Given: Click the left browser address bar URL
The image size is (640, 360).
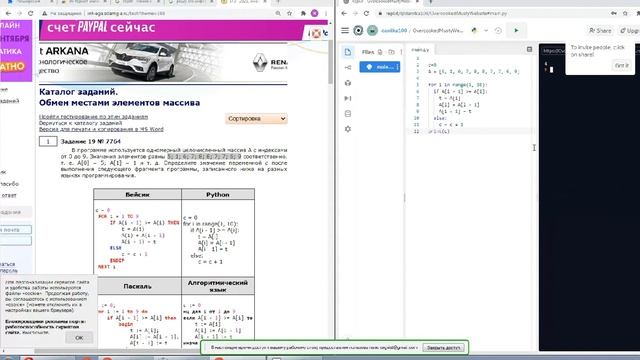Looking at the screenshot, I should tap(126, 13).
